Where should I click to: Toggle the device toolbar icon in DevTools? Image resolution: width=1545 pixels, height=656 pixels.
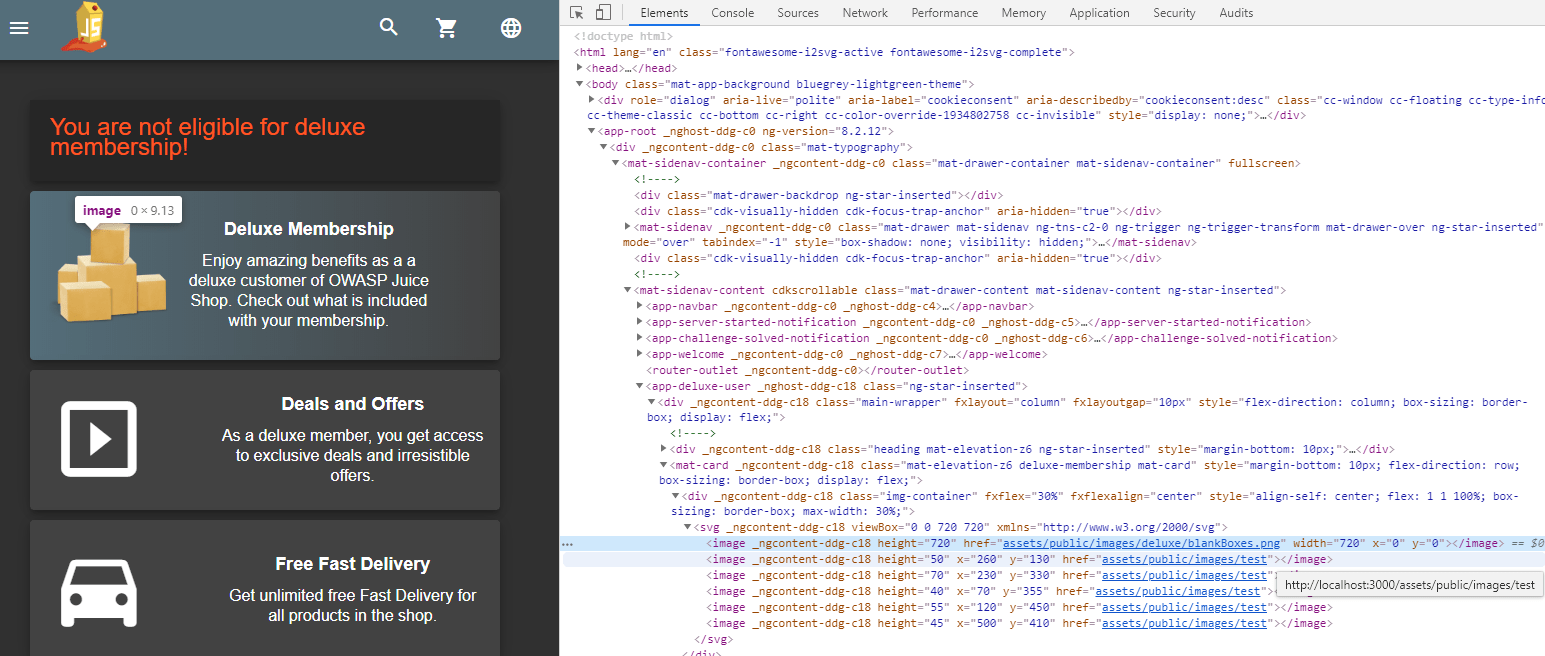point(603,13)
